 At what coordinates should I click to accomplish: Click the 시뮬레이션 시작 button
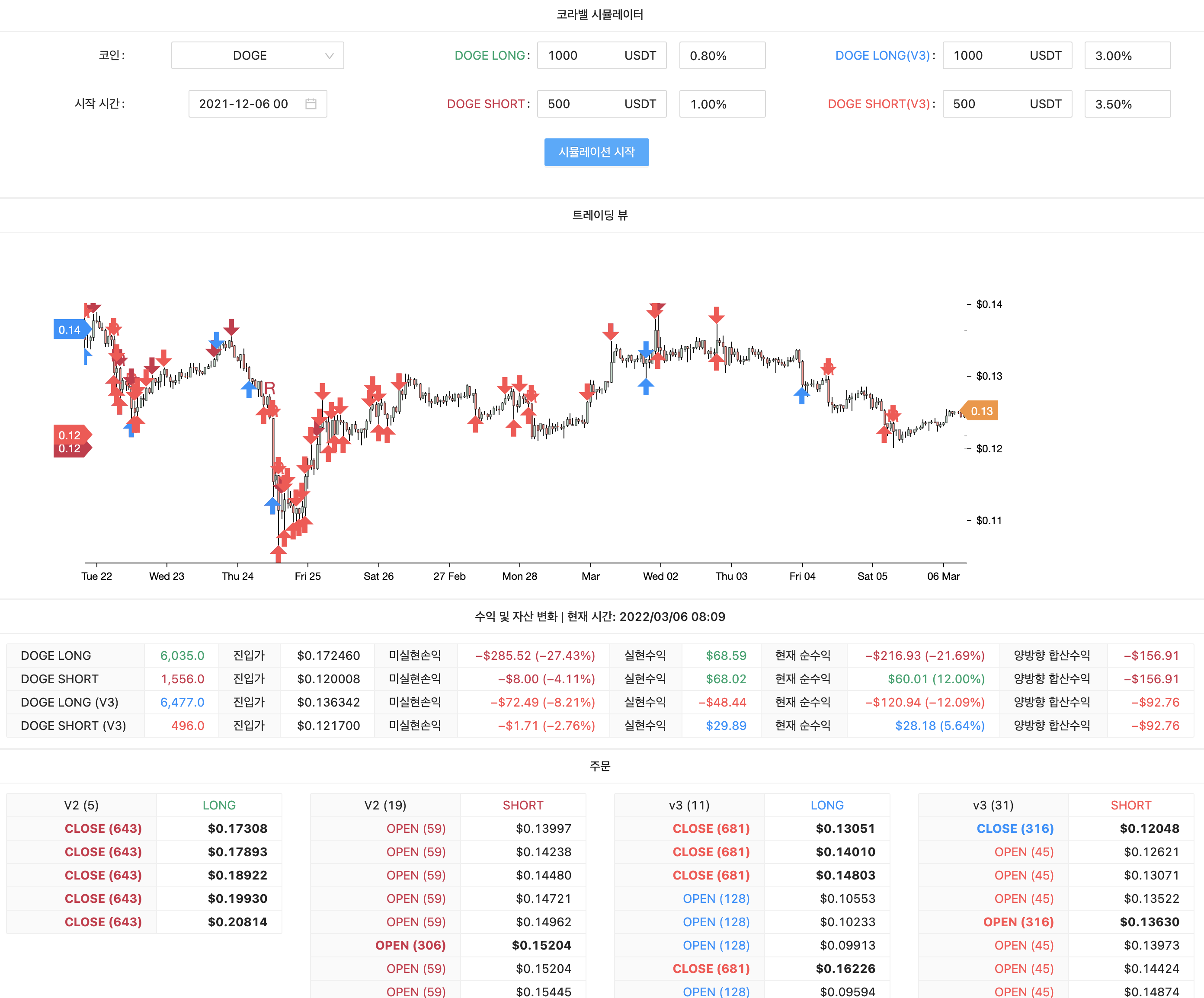[596, 152]
